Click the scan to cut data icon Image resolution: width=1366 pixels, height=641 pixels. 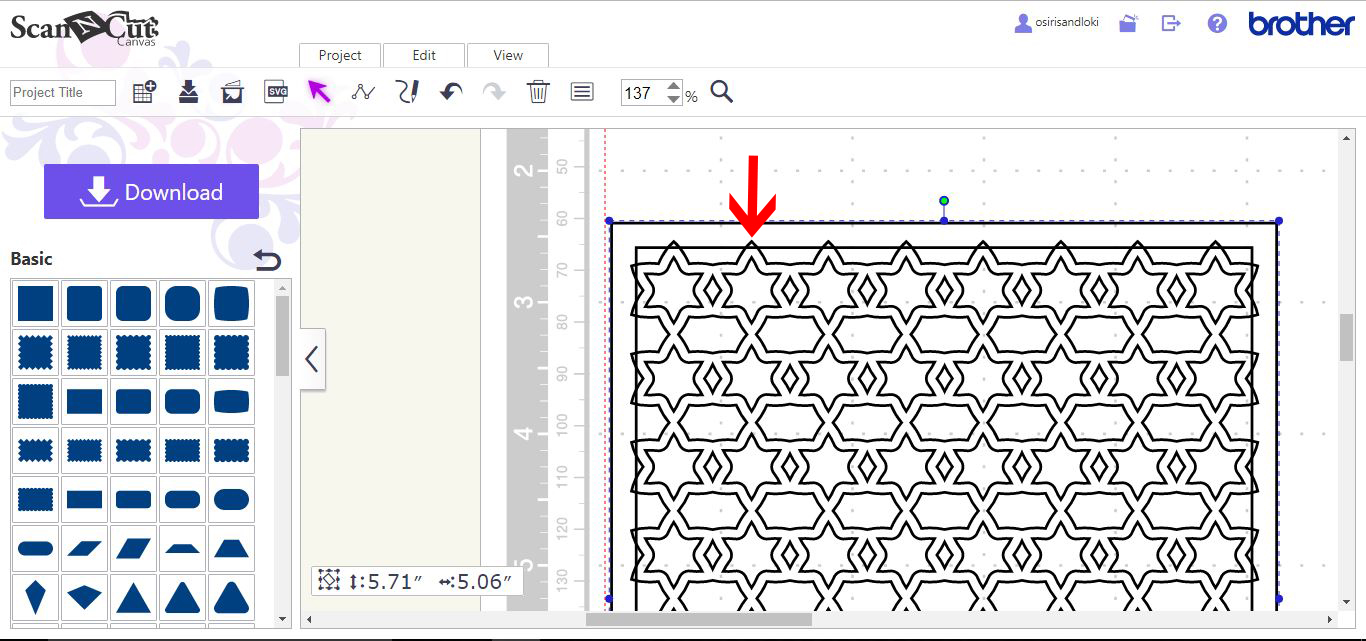(x=231, y=91)
